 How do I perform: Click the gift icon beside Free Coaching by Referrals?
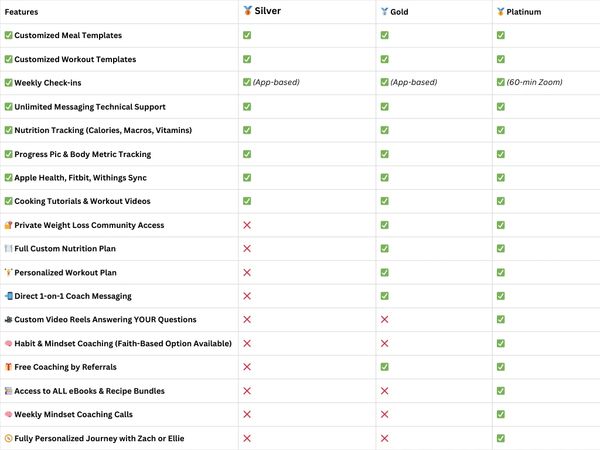point(8,367)
